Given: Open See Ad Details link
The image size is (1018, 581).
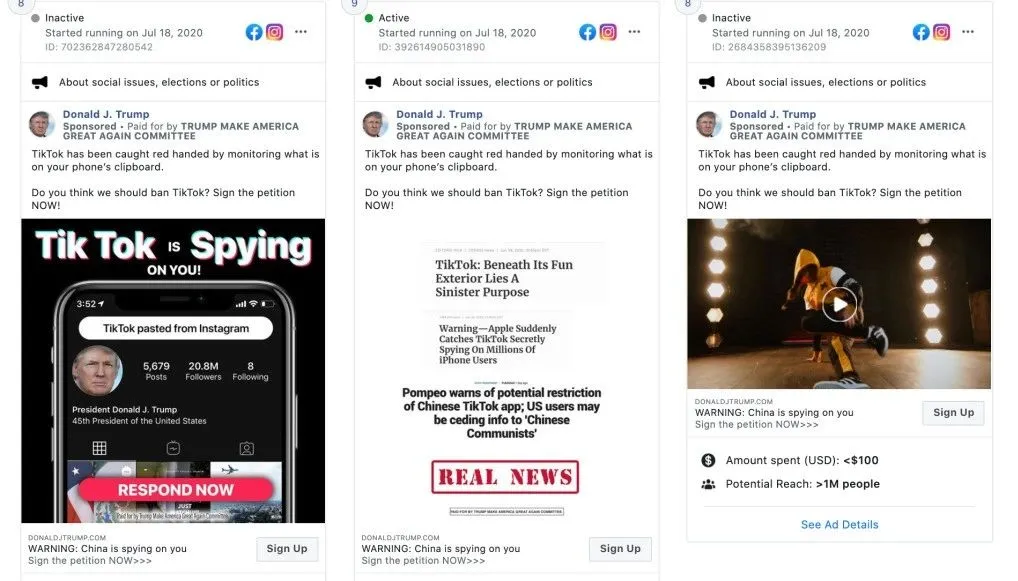Looking at the screenshot, I should coord(839,525).
